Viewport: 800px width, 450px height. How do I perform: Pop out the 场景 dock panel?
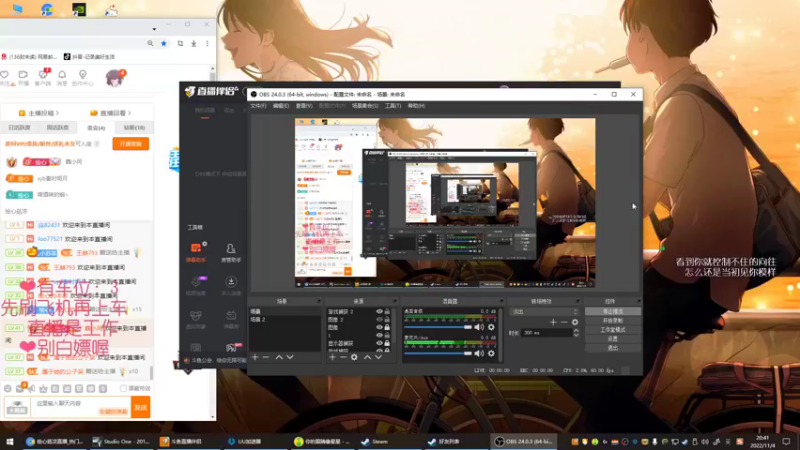pos(319,301)
